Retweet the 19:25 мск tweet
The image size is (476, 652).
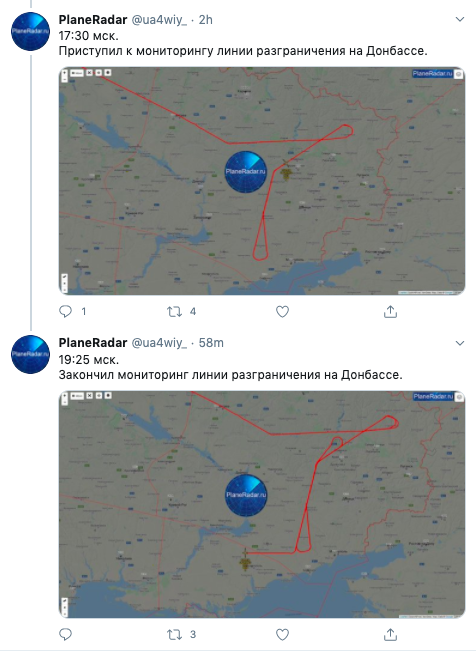pos(174,635)
